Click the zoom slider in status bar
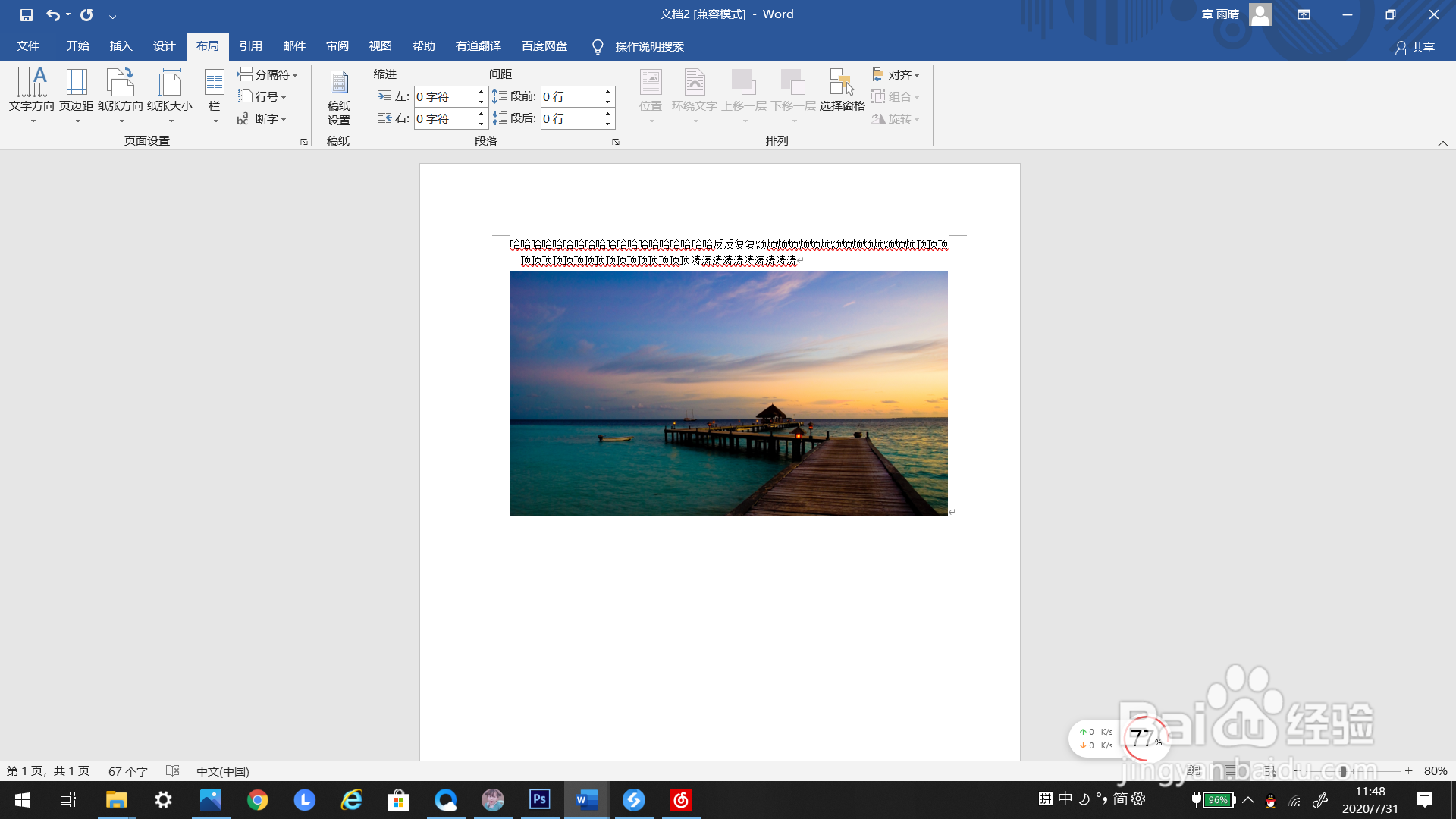The image size is (1456, 819). tap(1343, 771)
